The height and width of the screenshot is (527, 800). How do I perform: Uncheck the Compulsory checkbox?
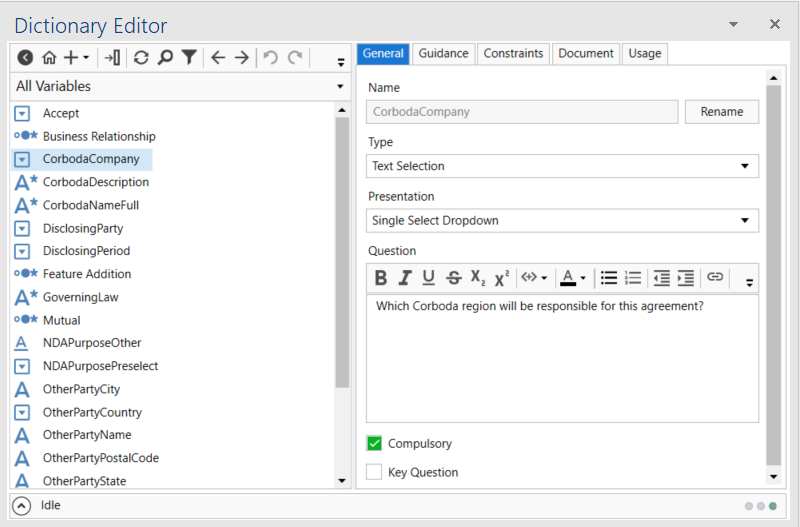[x=375, y=443]
